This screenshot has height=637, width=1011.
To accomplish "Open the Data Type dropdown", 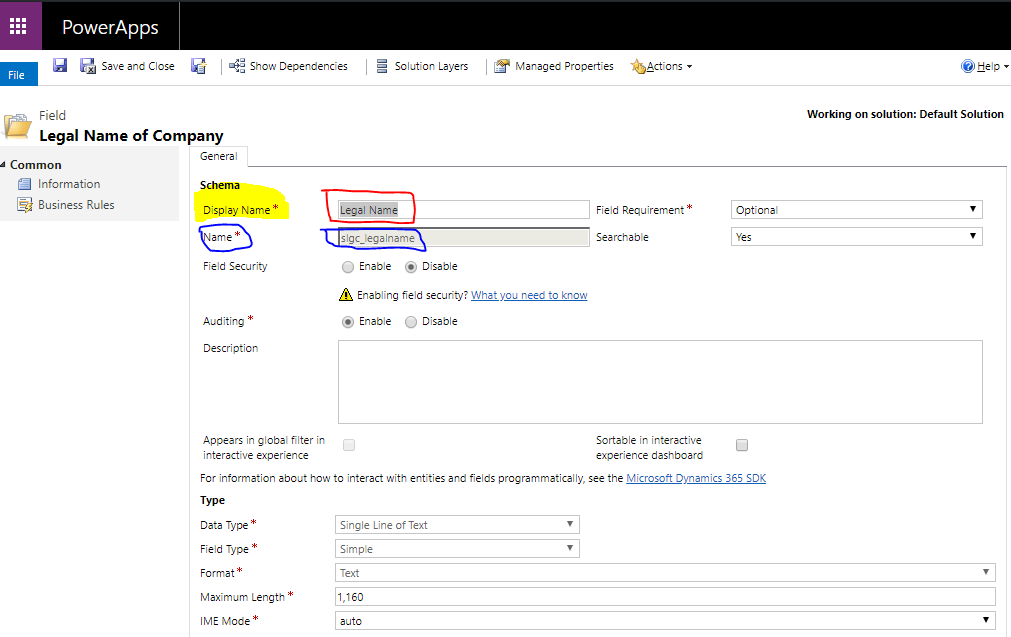I will (x=457, y=525).
